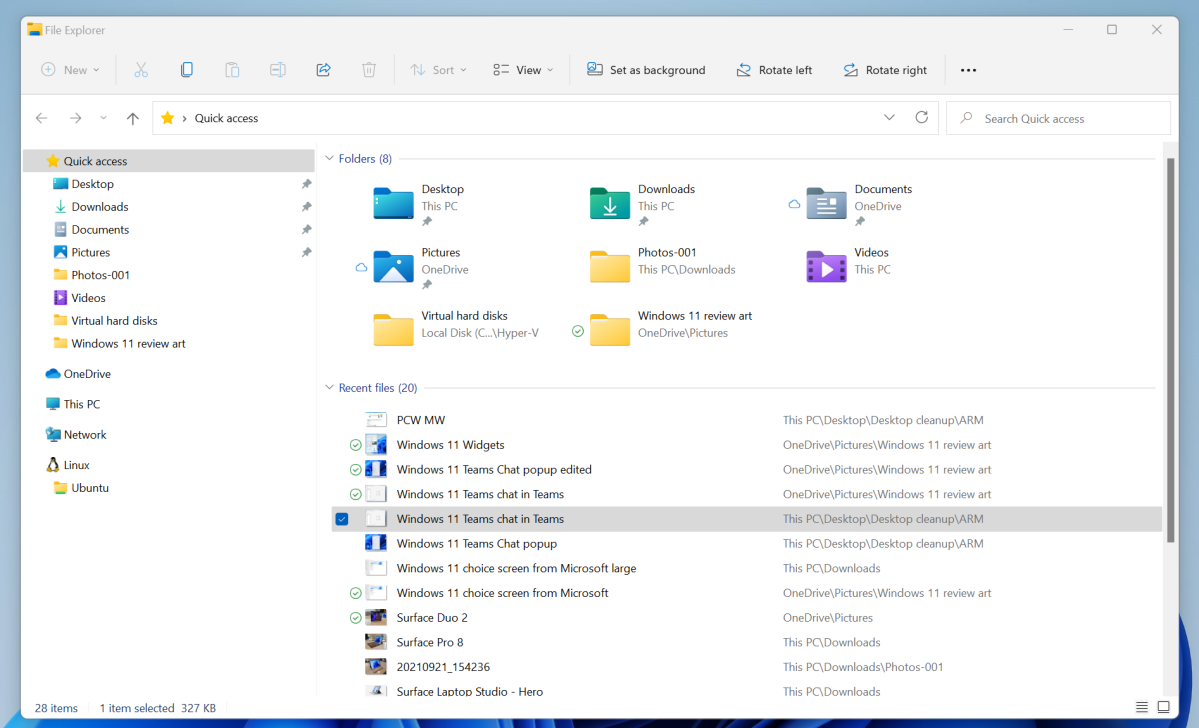Open the Desktop folder tile

tap(419, 205)
